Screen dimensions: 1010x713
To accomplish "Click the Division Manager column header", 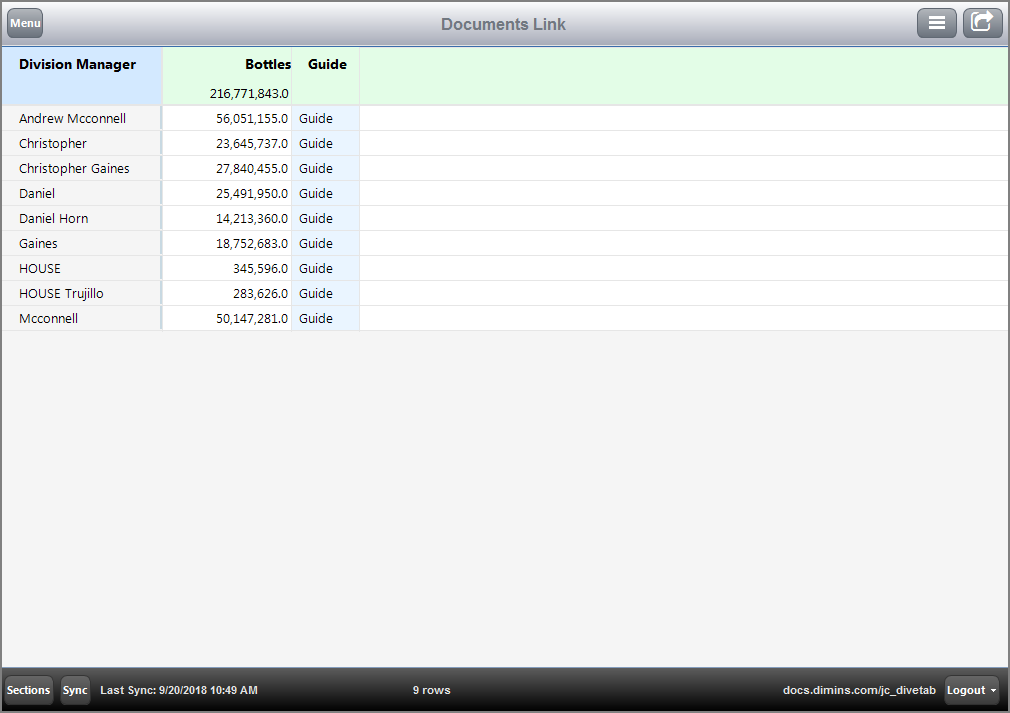I will point(77,64).
